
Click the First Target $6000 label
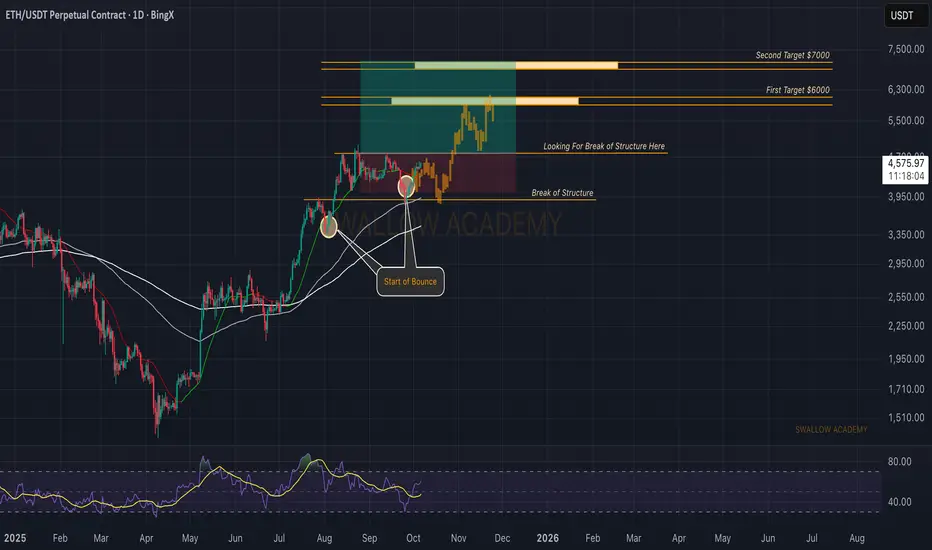point(798,90)
